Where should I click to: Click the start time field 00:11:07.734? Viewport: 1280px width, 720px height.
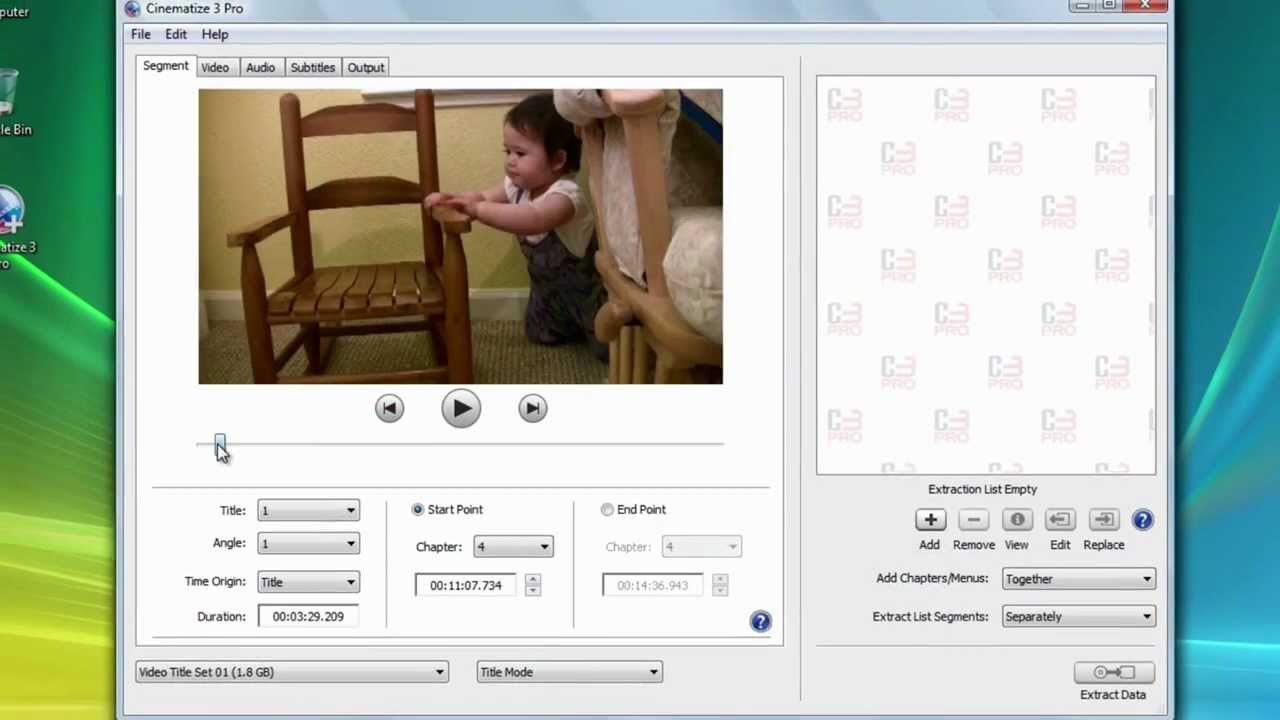(x=466, y=585)
